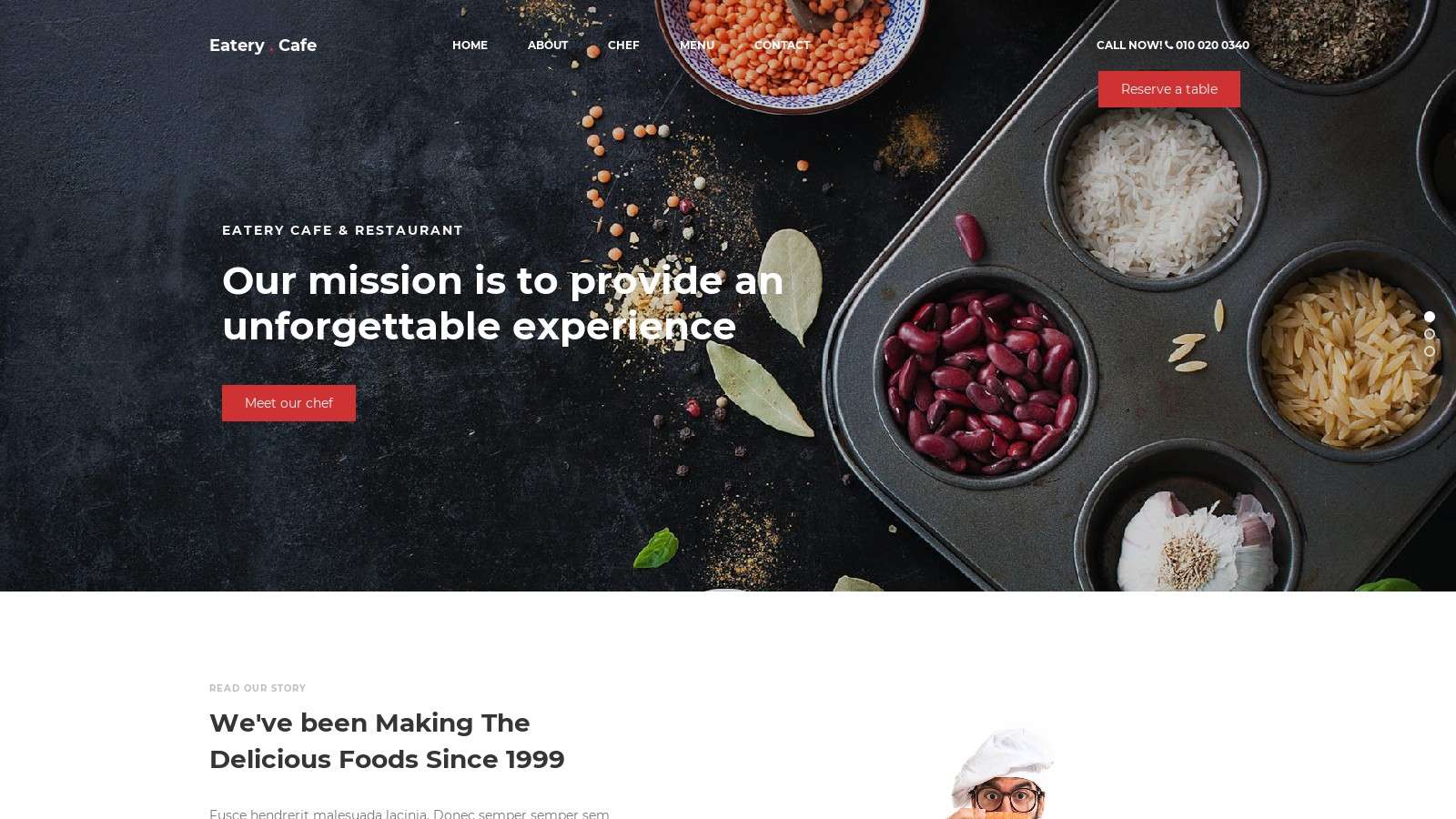
Task: Click the Eatery Cafe logo
Action: pyautogui.click(x=263, y=45)
